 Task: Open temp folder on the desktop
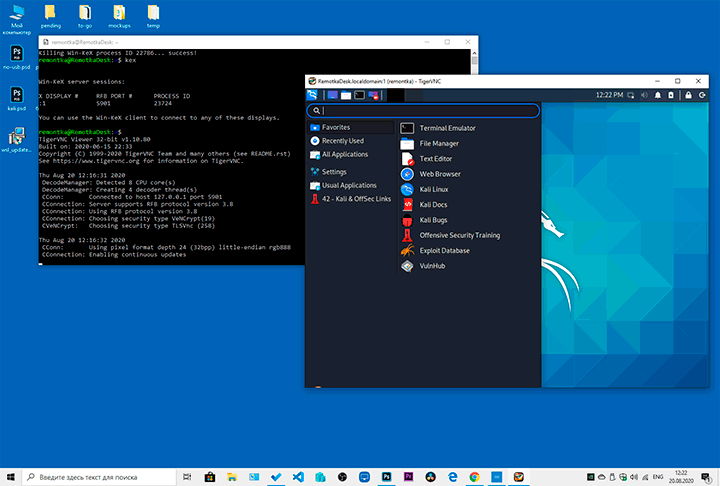coord(153,17)
